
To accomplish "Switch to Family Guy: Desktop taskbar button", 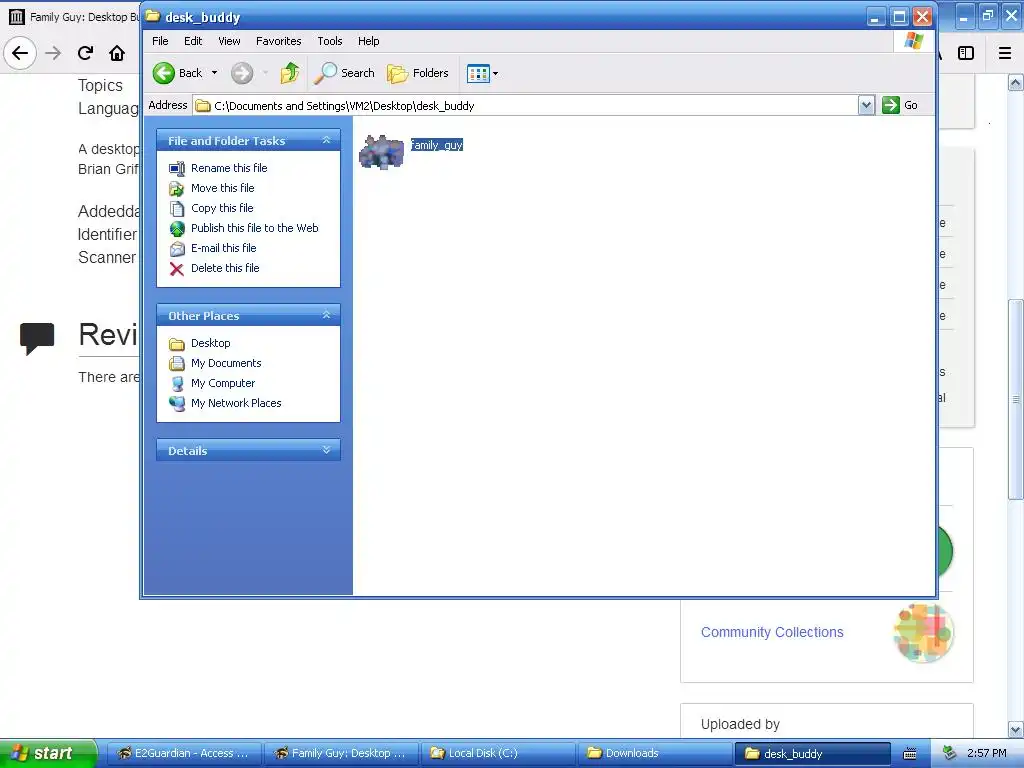I will click(x=341, y=754).
